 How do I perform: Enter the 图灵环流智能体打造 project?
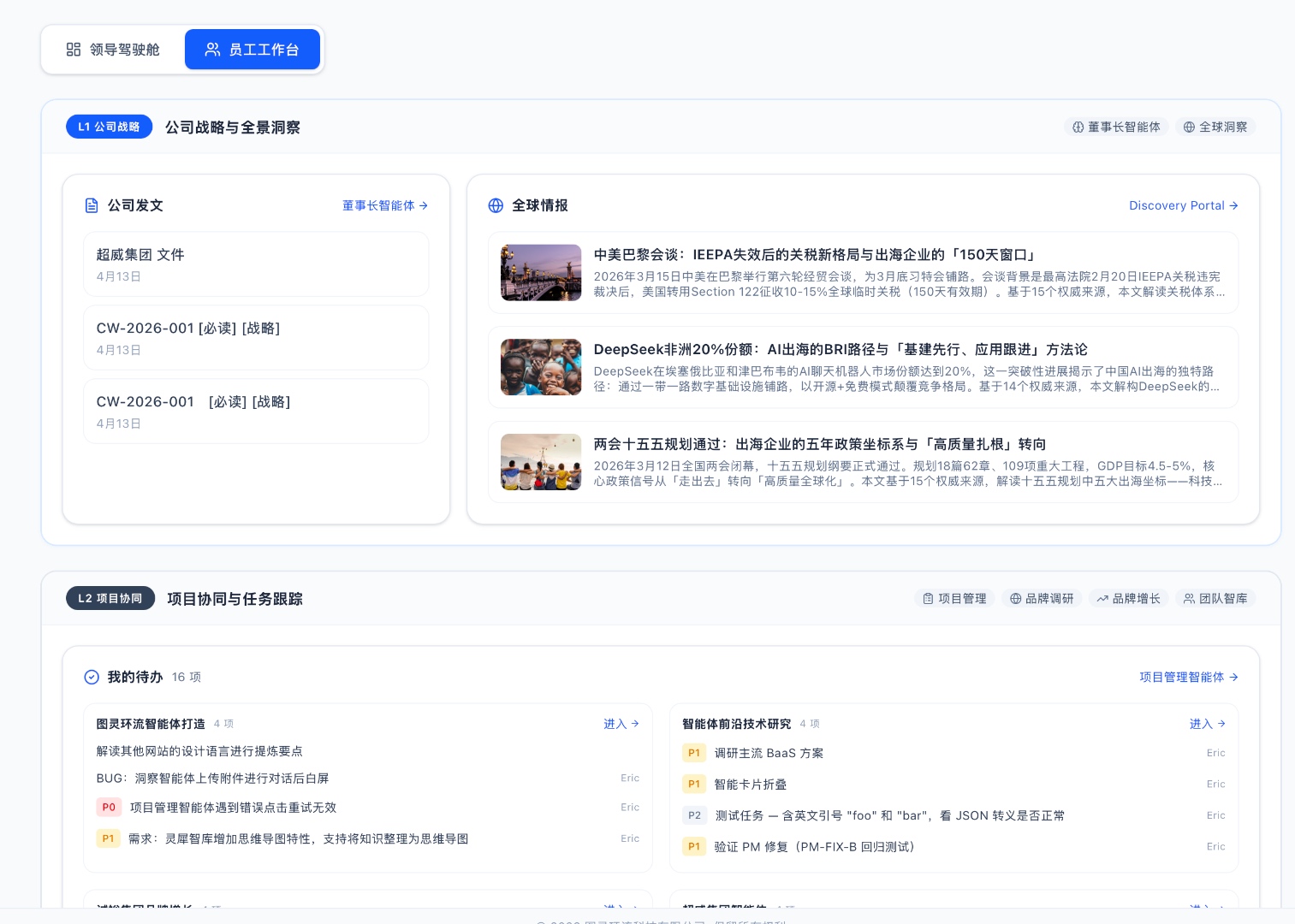(621, 724)
